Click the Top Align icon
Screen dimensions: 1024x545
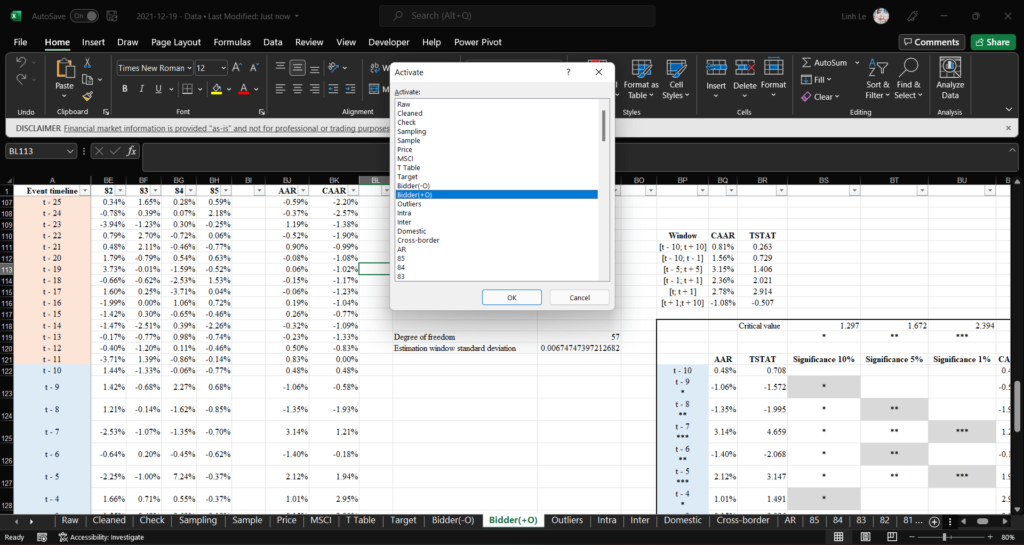280,67
